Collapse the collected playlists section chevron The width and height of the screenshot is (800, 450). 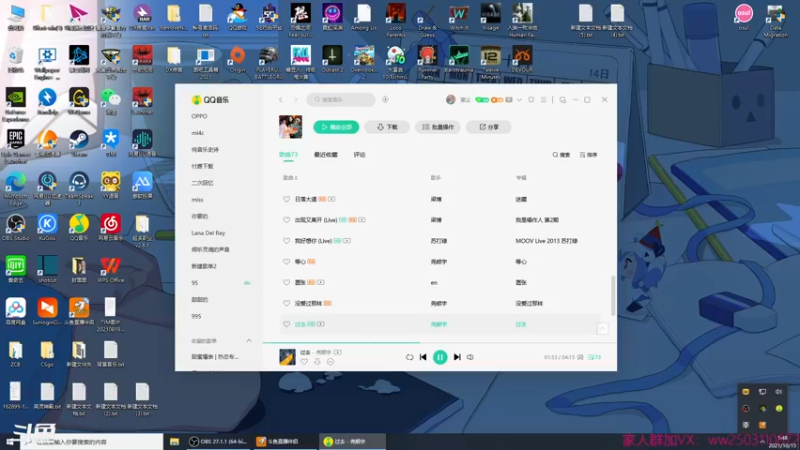click(x=249, y=340)
